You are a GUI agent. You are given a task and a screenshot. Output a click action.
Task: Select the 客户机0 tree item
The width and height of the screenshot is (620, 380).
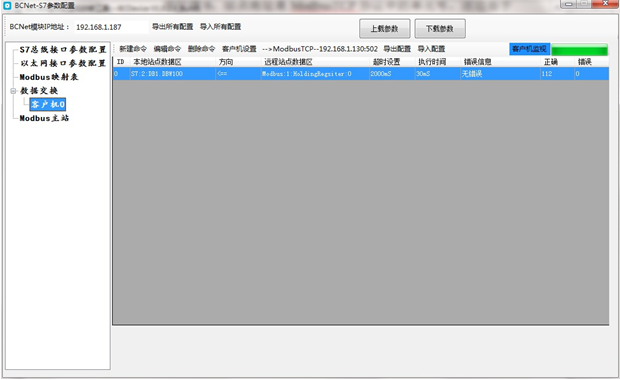[48, 104]
